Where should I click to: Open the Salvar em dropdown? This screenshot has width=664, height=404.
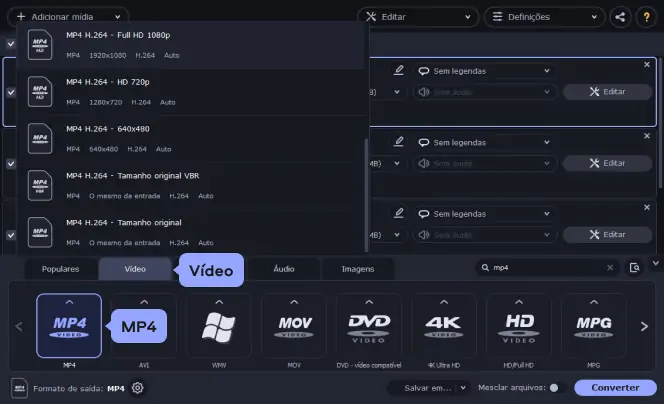(429, 388)
